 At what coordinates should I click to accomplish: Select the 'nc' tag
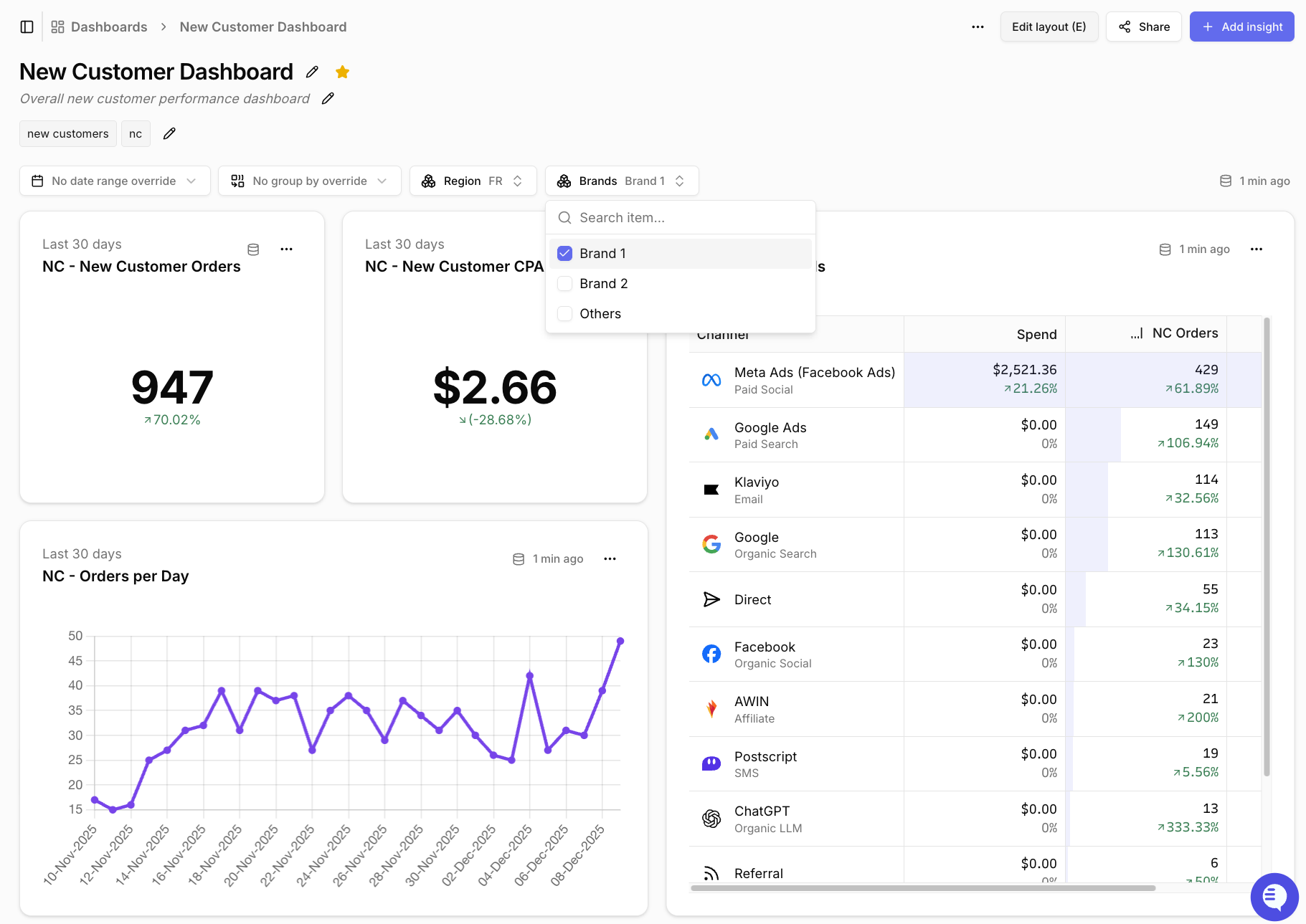[x=136, y=134]
